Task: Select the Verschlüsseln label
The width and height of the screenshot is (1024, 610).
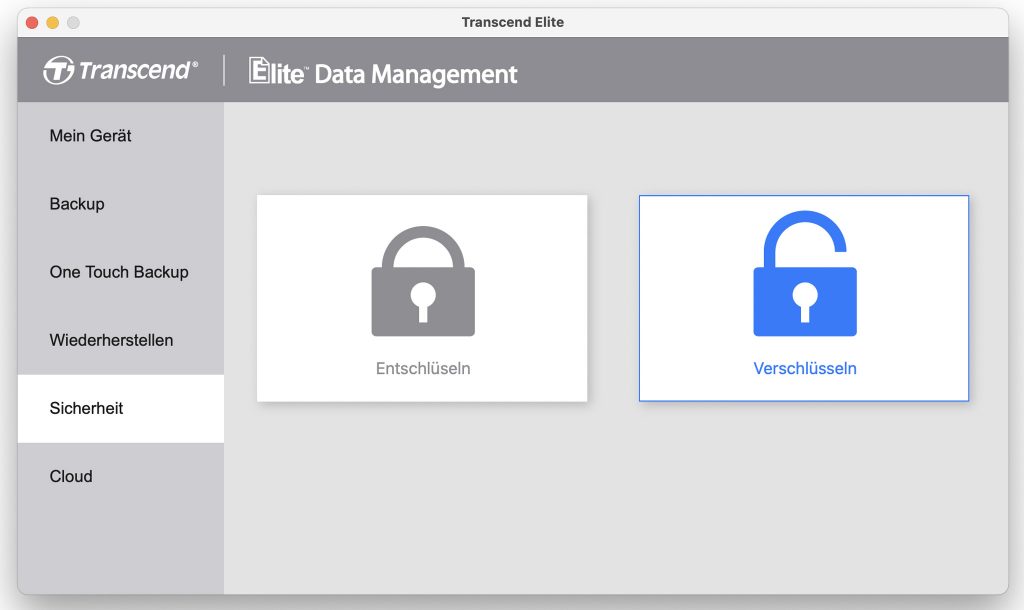Action: (x=805, y=368)
